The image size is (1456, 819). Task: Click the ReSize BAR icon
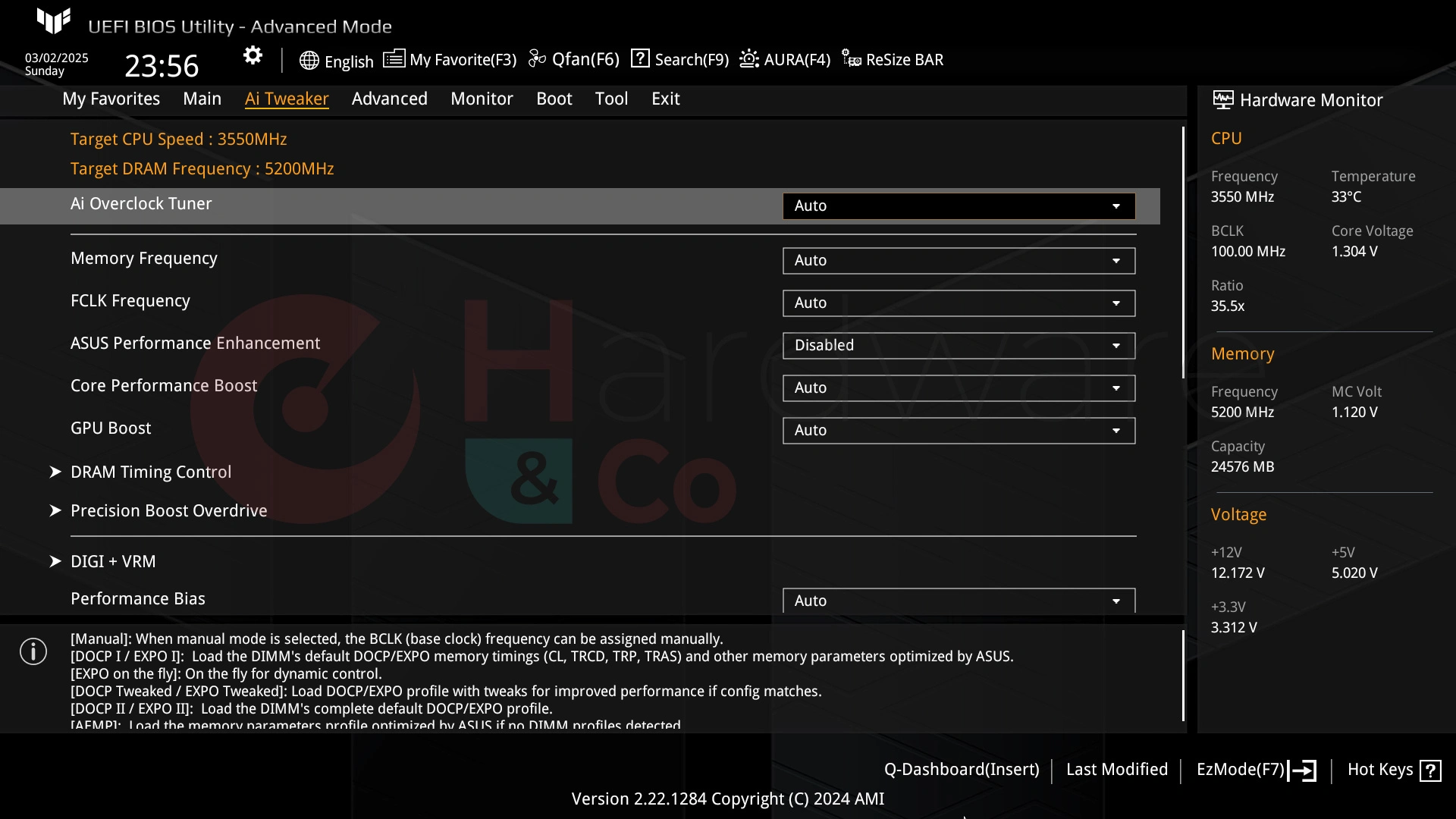click(x=852, y=58)
